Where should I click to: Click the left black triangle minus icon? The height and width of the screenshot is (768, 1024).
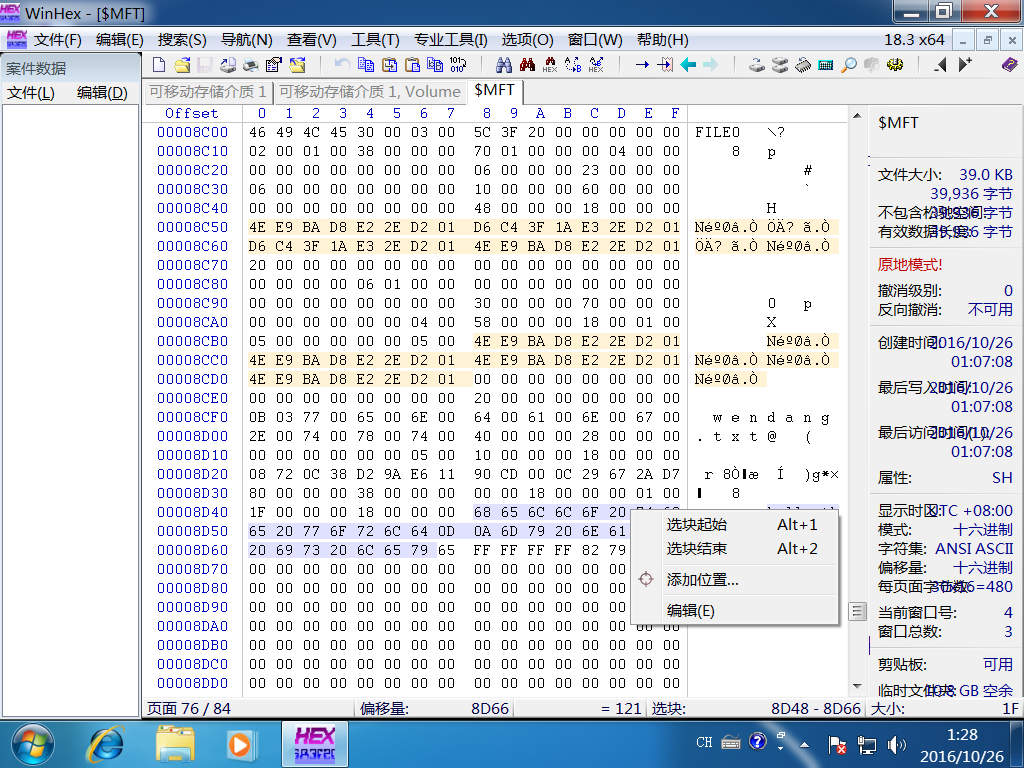(940, 65)
